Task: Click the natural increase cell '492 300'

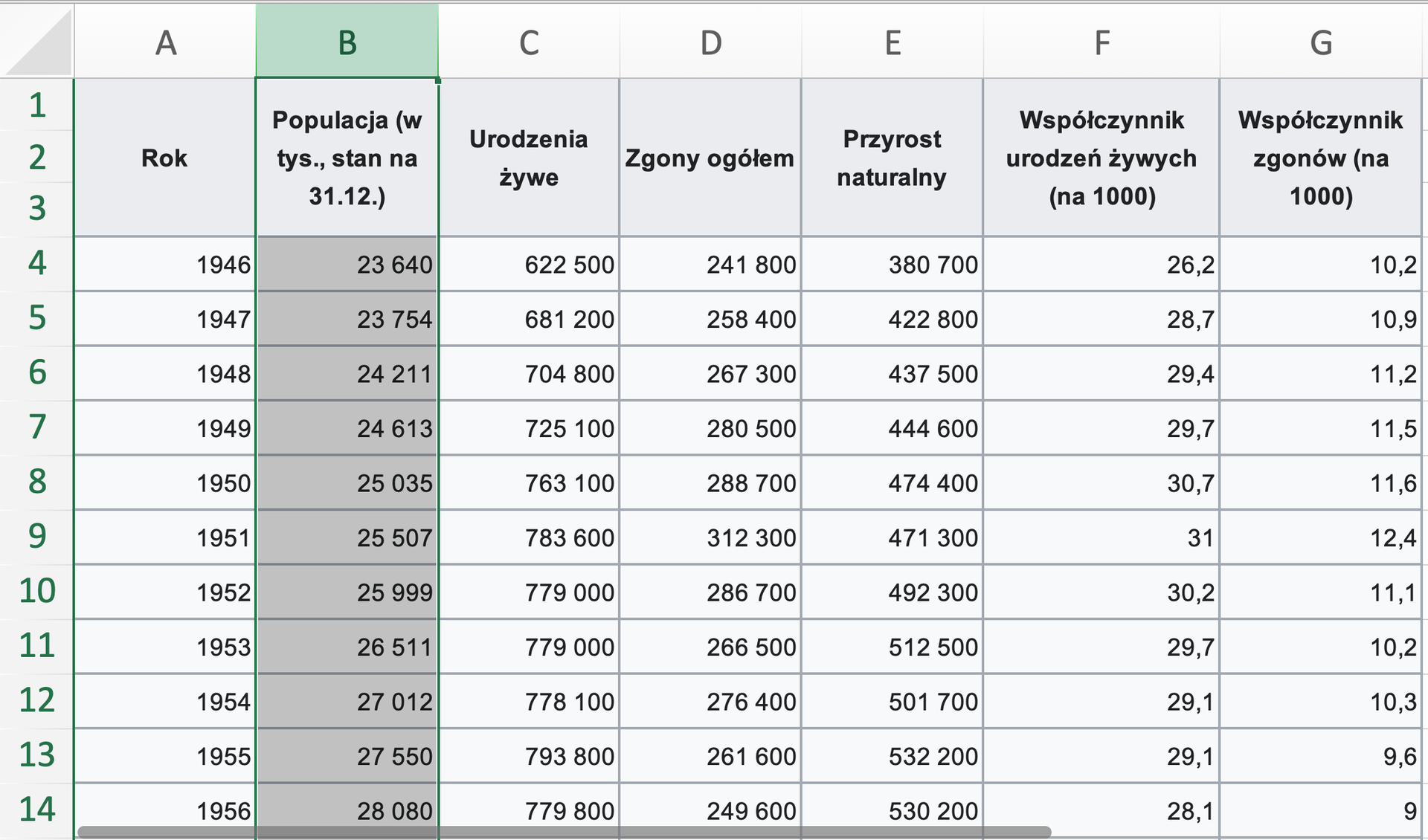Action: coord(892,592)
